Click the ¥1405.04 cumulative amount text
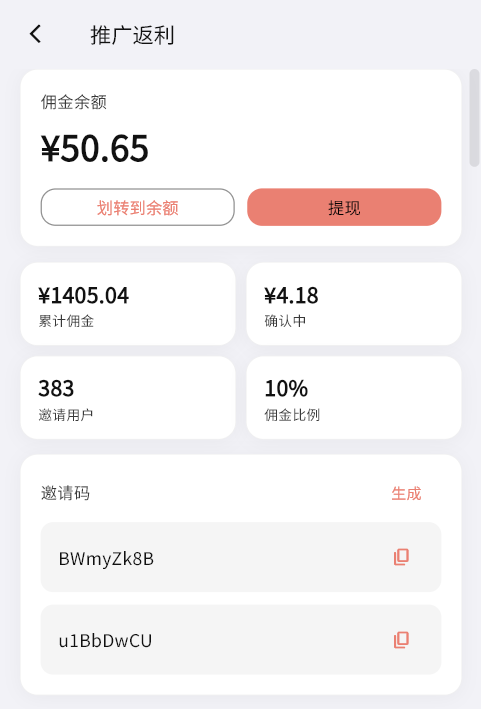 tap(84, 296)
